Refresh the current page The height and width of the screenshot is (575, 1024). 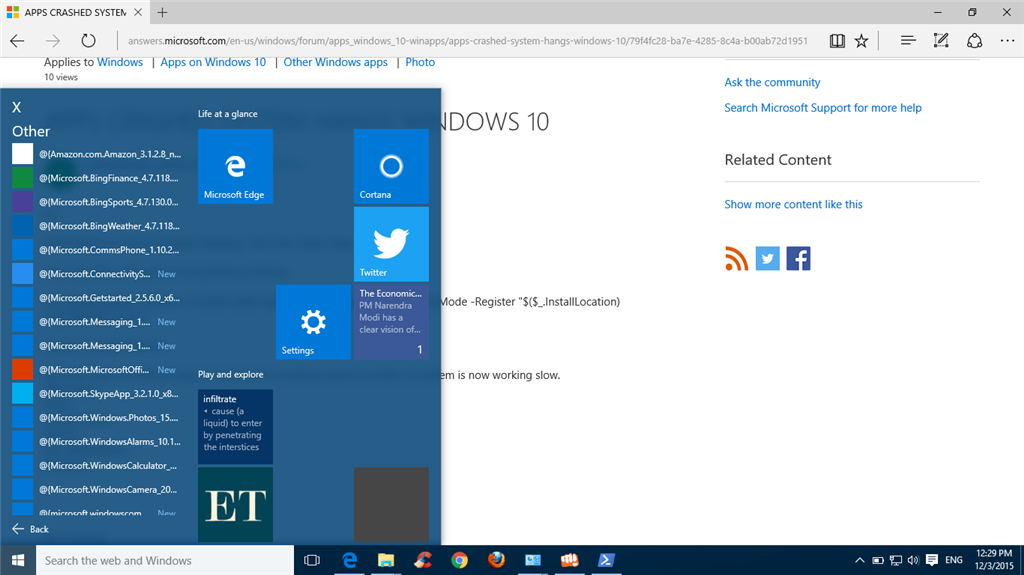point(88,41)
